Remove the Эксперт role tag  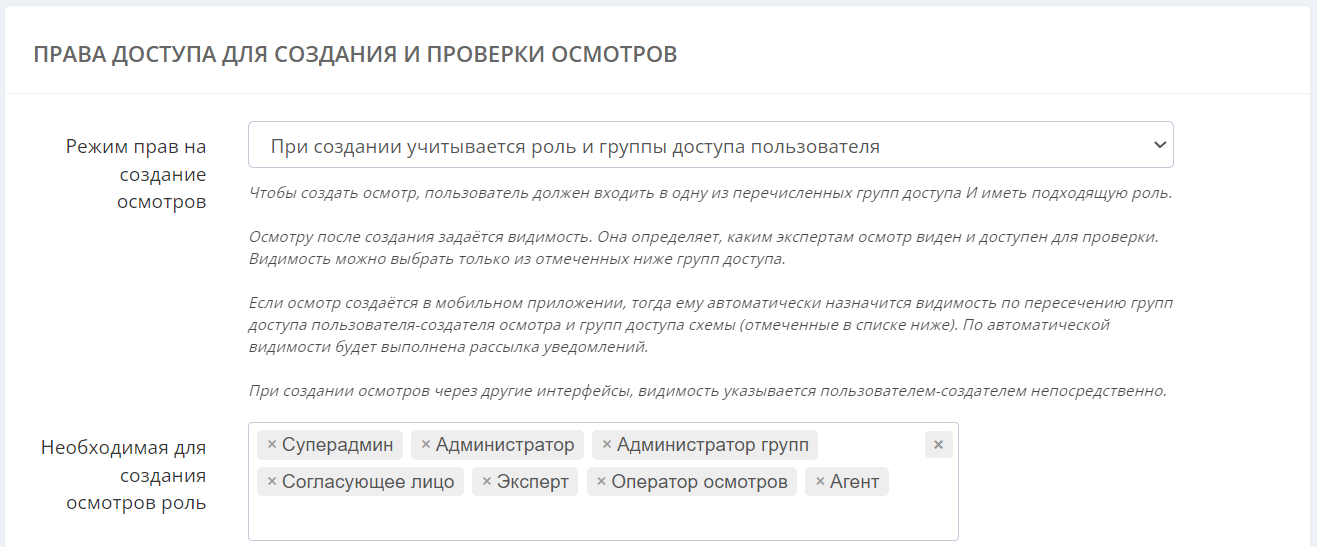tap(487, 482)
